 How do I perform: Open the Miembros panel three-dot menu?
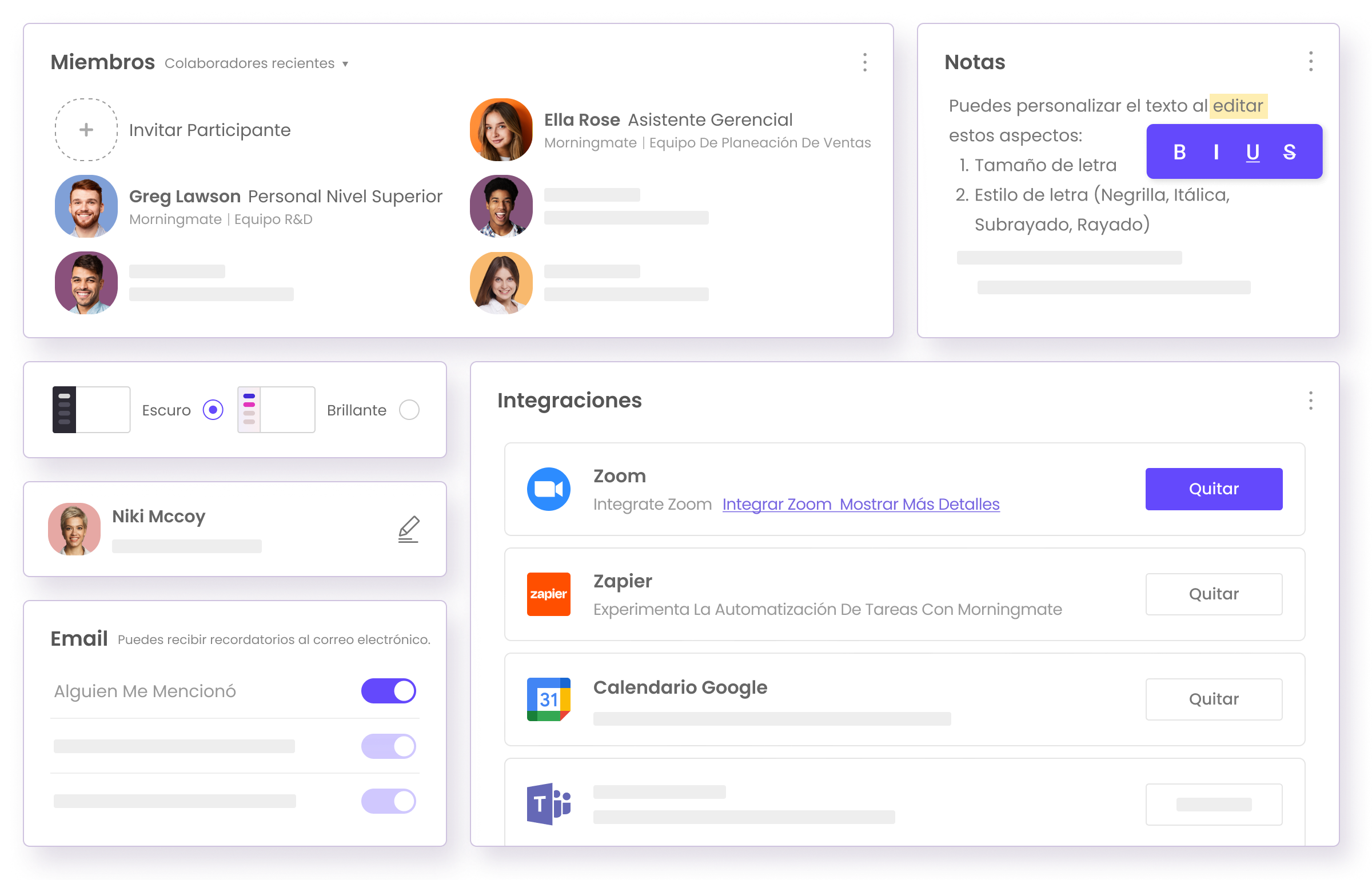point(865,62)
